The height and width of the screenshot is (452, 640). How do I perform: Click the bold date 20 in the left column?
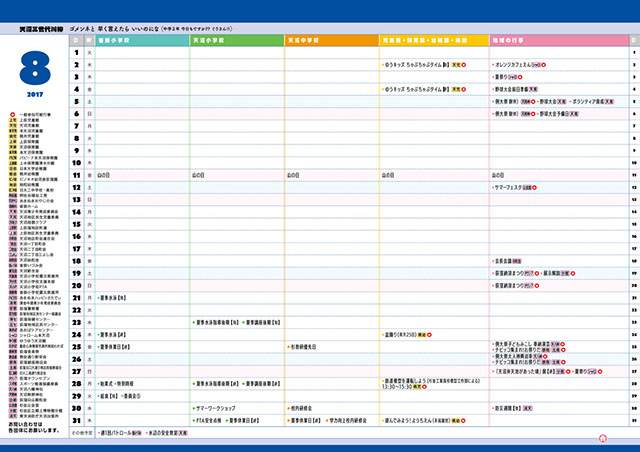76,285
